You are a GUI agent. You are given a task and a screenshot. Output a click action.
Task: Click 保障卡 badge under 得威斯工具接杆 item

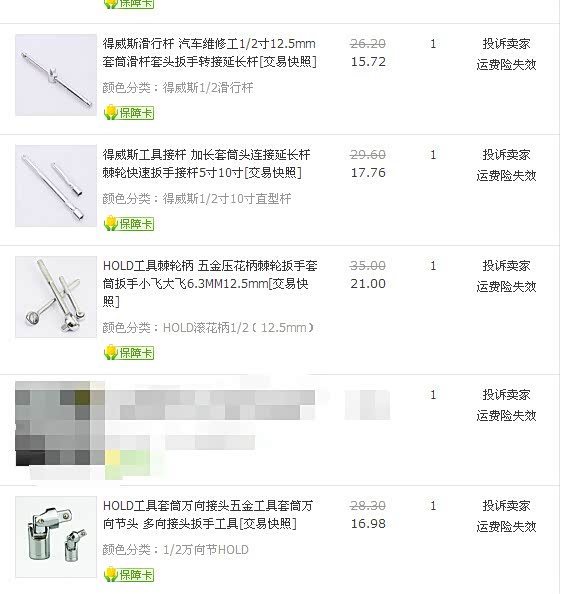pos(129,224)
